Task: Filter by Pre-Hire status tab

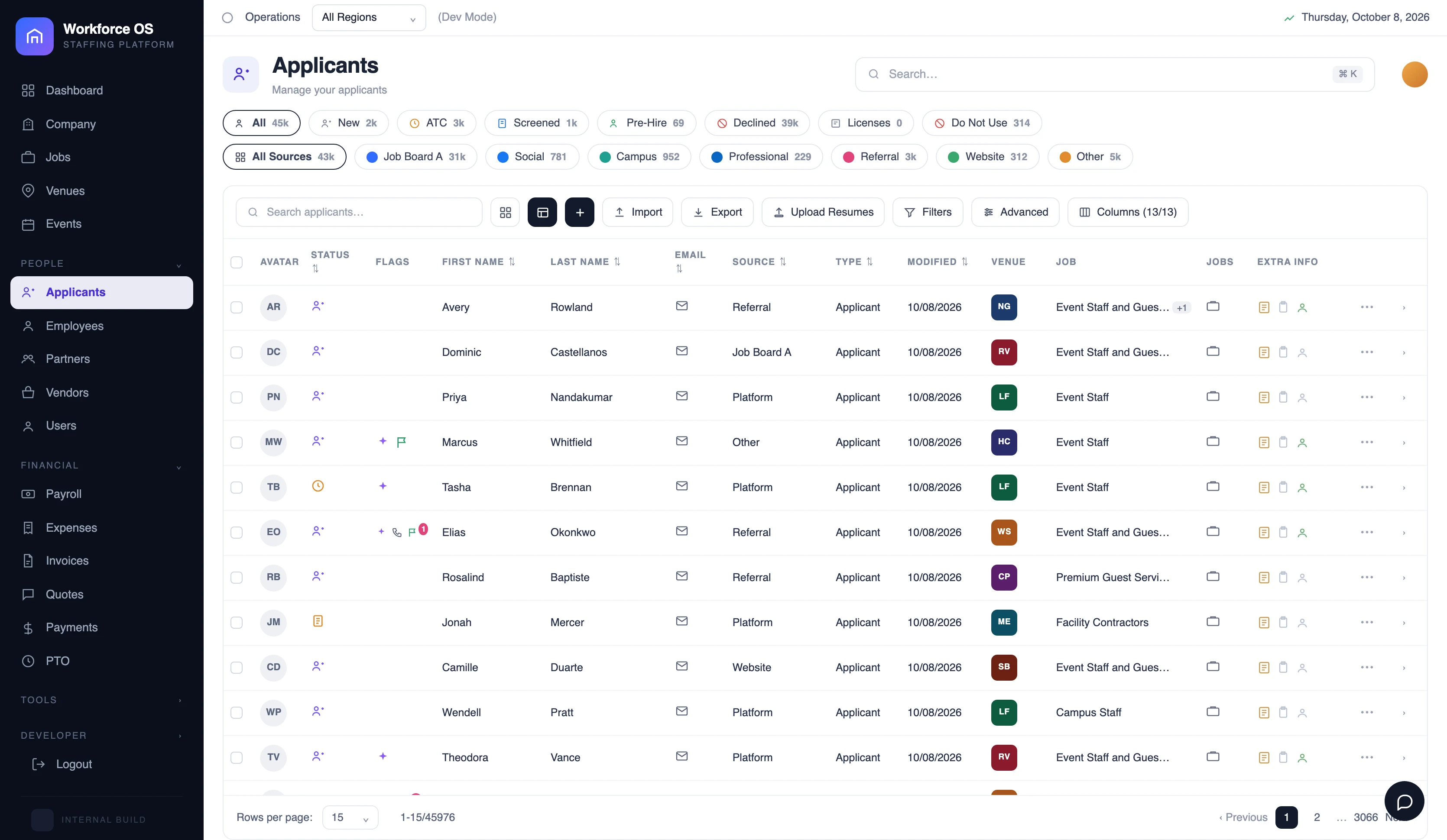Action: coord(646,123)
